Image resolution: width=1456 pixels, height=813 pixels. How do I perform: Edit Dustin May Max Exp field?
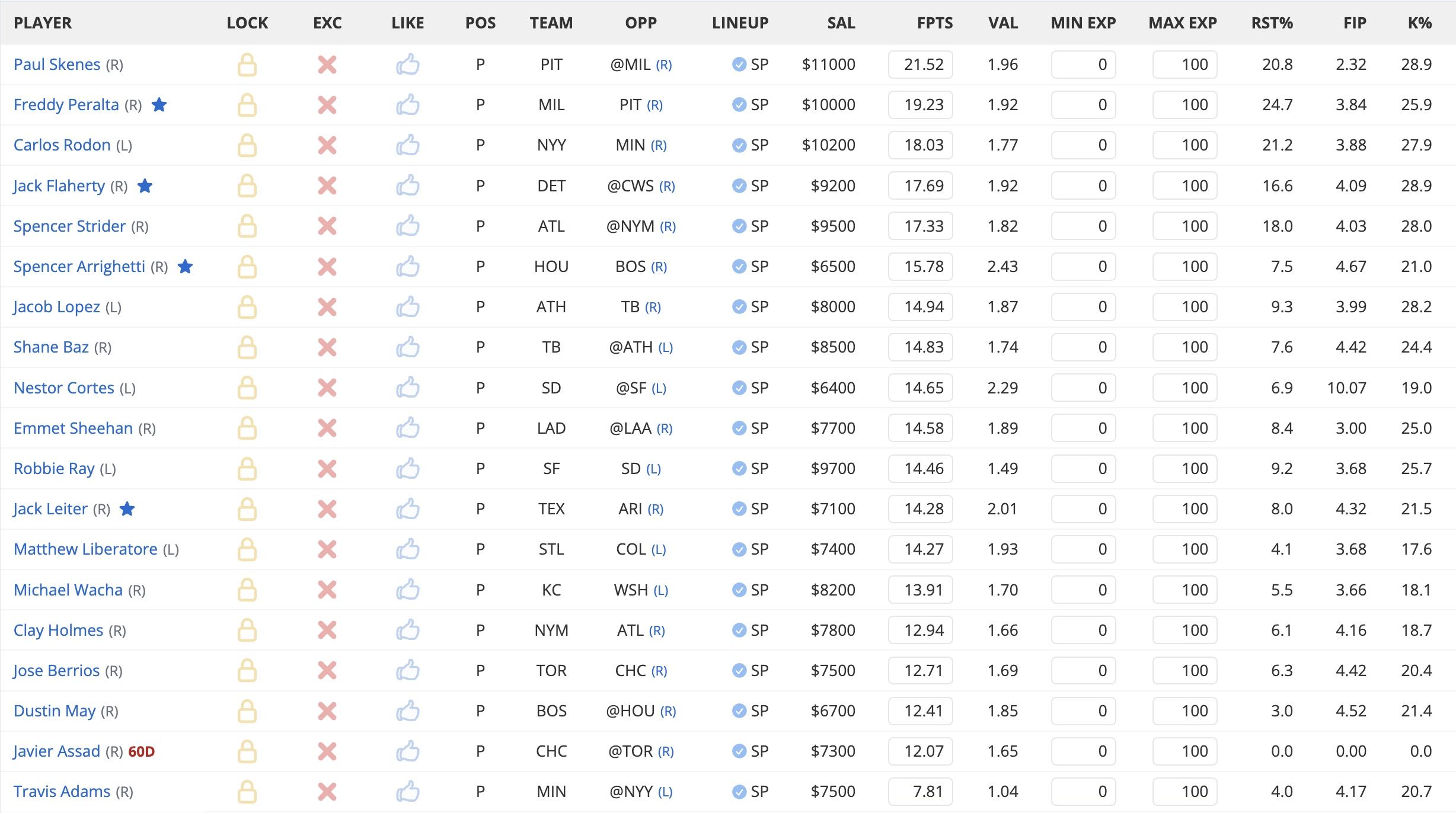(1185, 711)
